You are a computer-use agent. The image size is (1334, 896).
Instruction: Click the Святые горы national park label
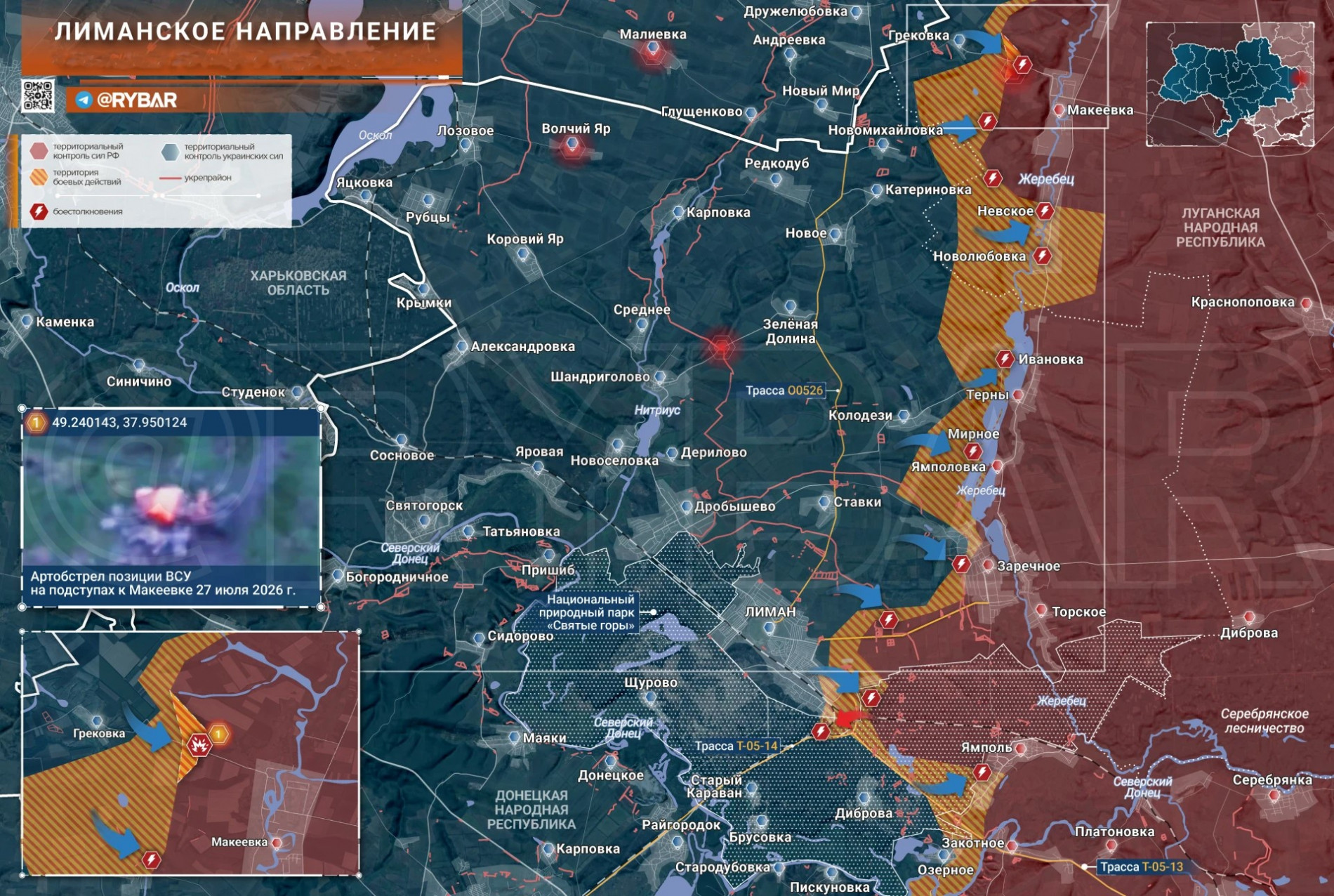click(590, 612)
